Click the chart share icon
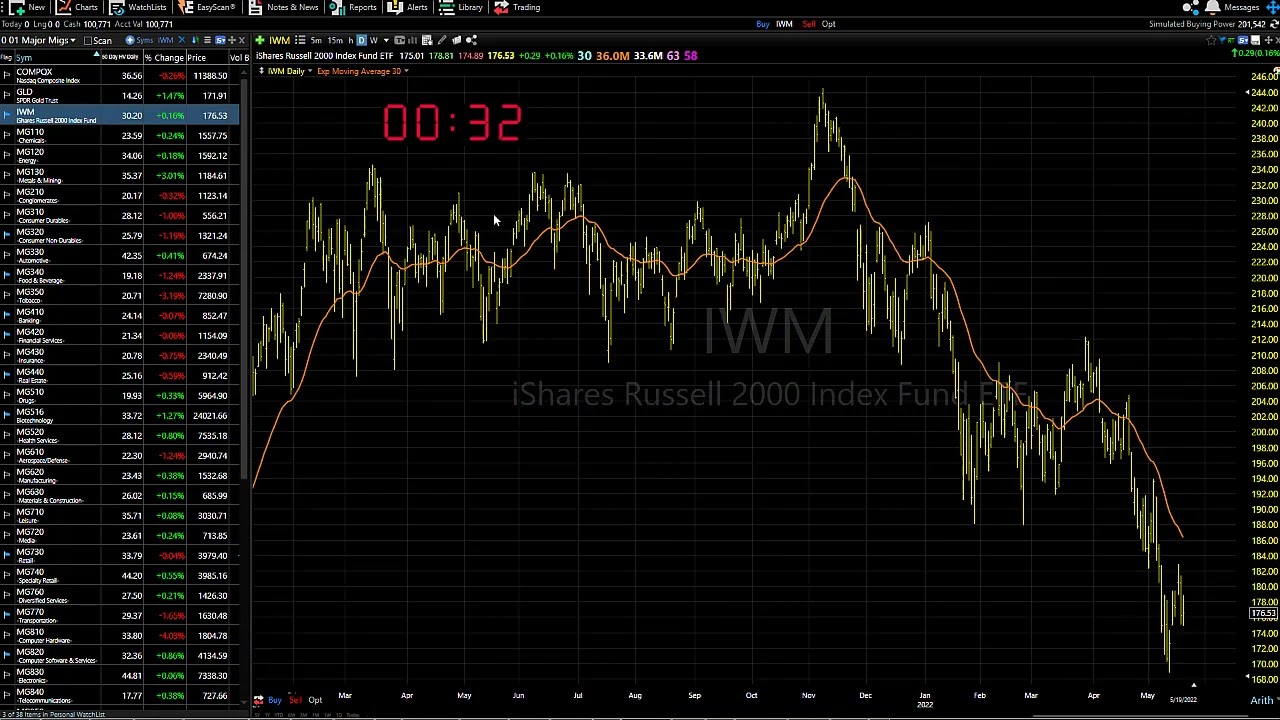This screenshot has width=1280, height=720. click(471, 40)
